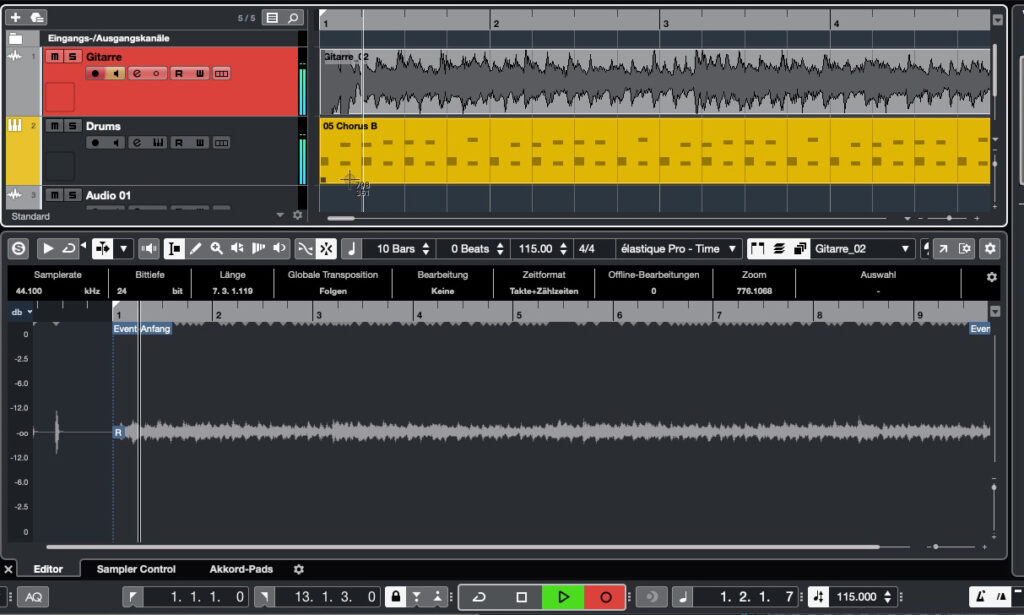The height and width of the screenshot is (615, 1024).
Task: Mute the Drums track
Action: [55, 126]
